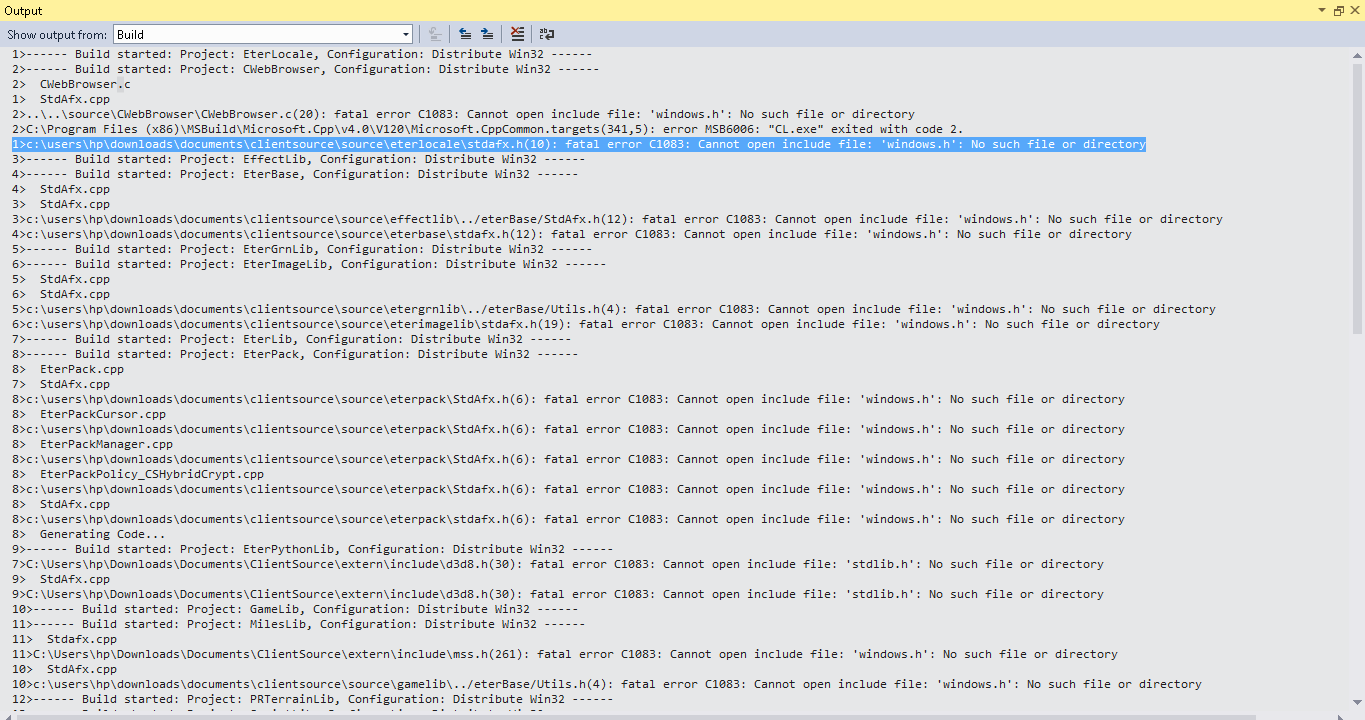Select 'Build started: Project: EterPythonLib' line

(312, 549)
